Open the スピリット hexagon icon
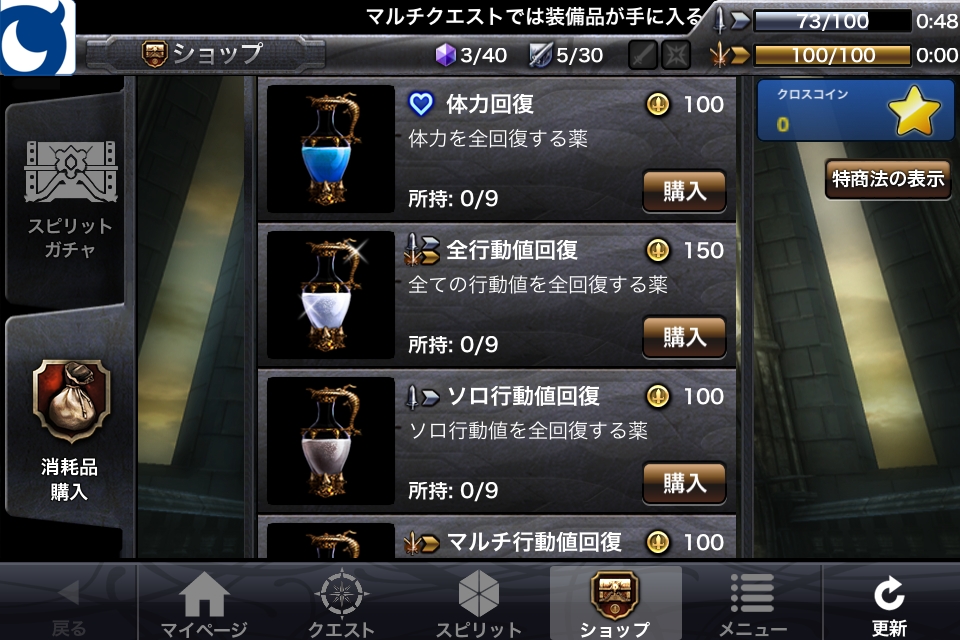The width and height of the screenshot is (960, 640). pos(479,593)
